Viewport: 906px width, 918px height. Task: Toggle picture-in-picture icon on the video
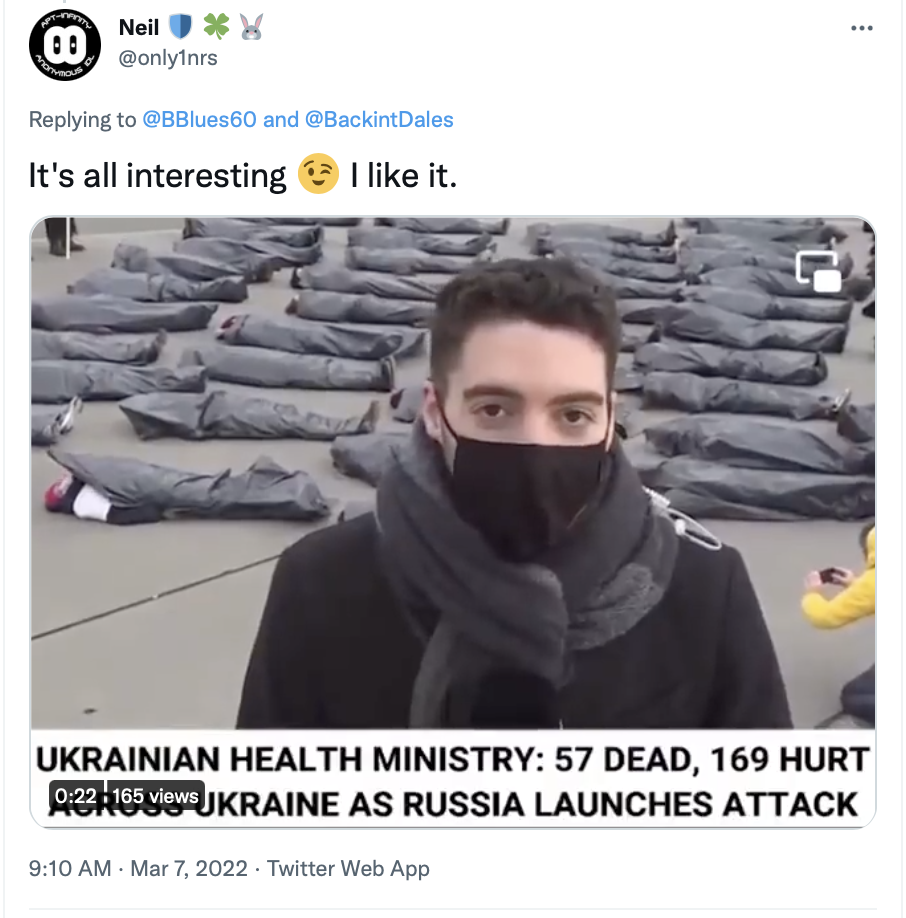pos(818,271)
